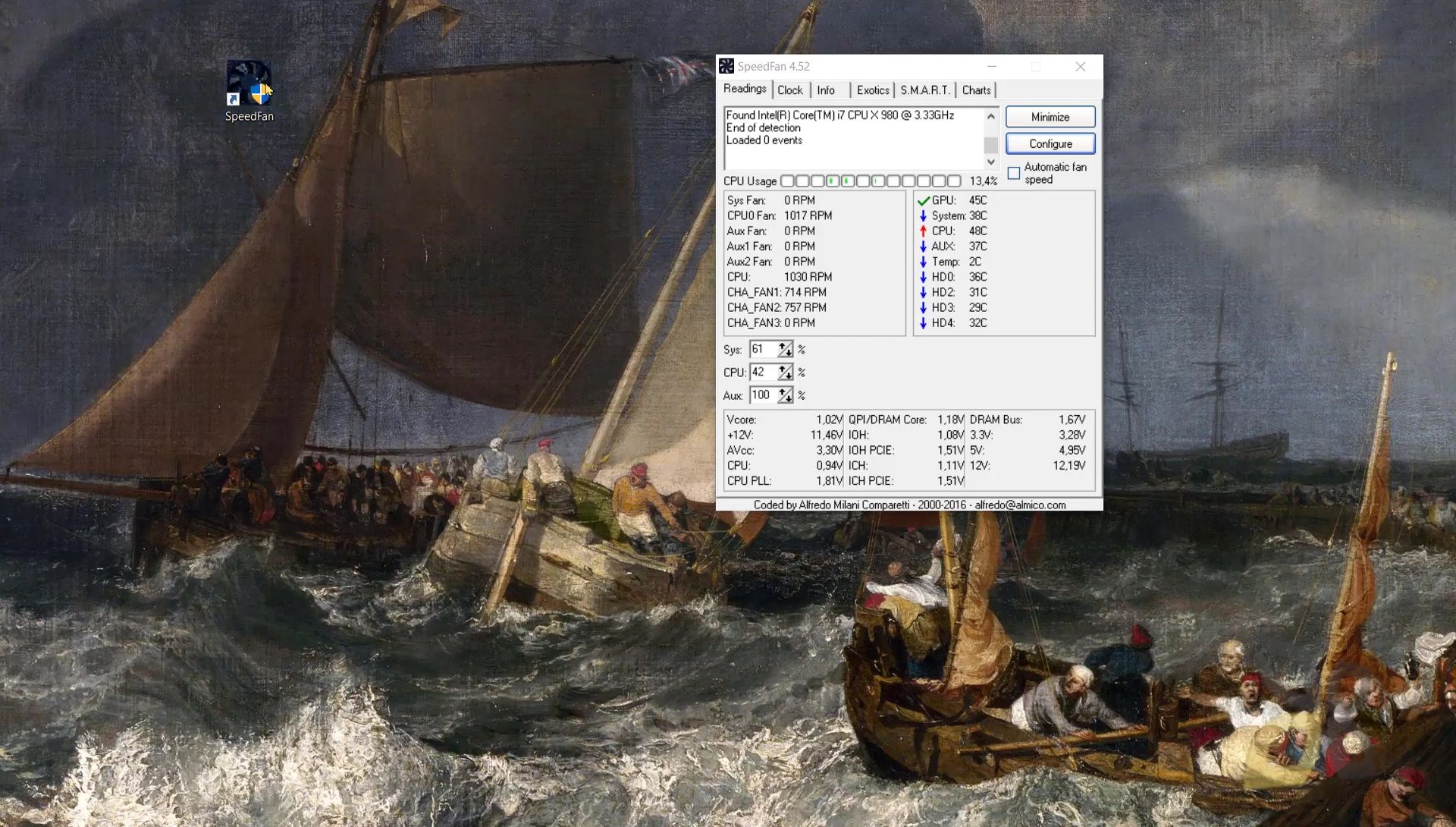The width and height of the screenshot is (1456, 827).
Task: Click the +12V 11,46V voltage reading
Action: pos(785,436)
